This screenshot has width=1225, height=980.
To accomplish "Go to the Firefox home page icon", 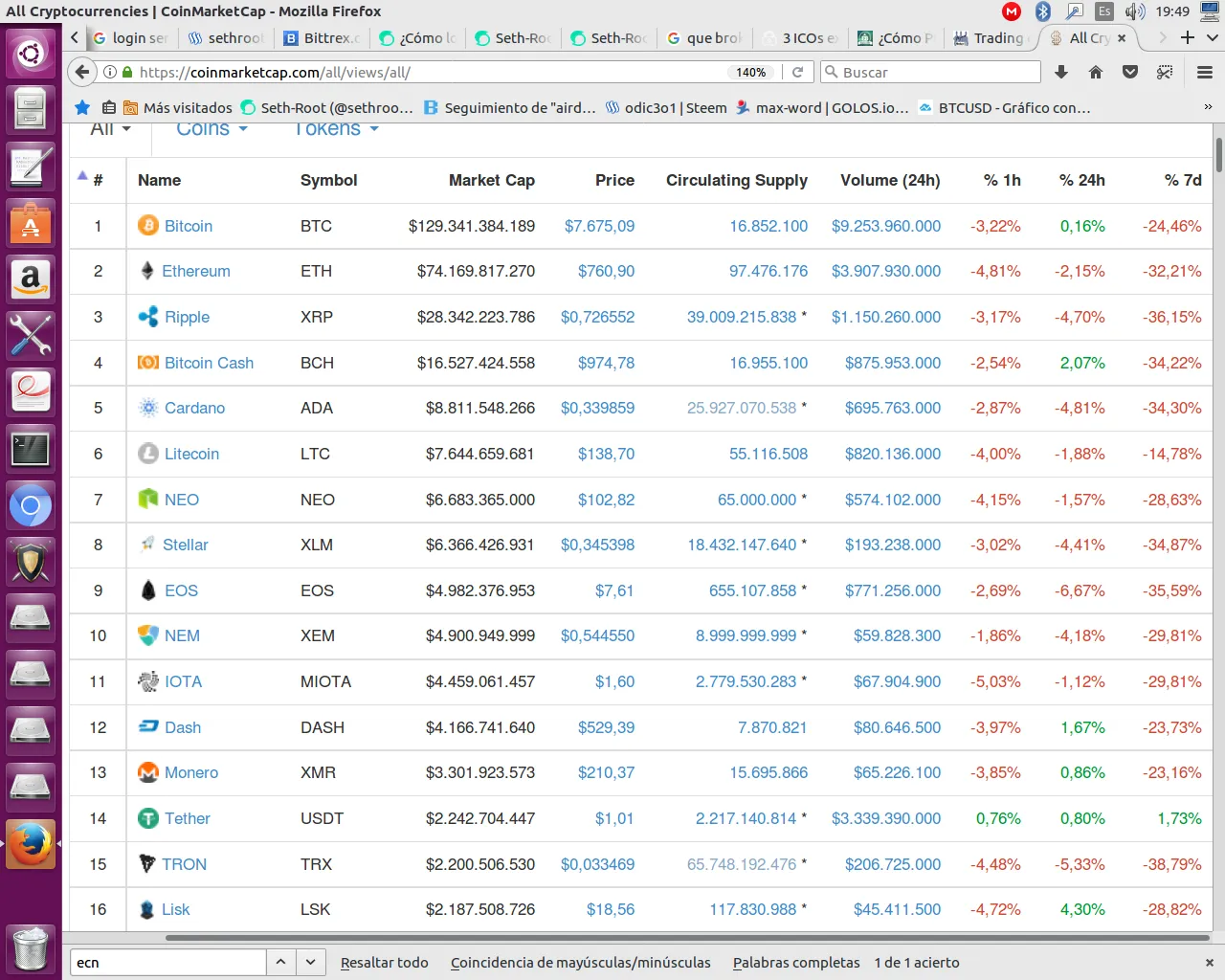I will [1096, 72].
